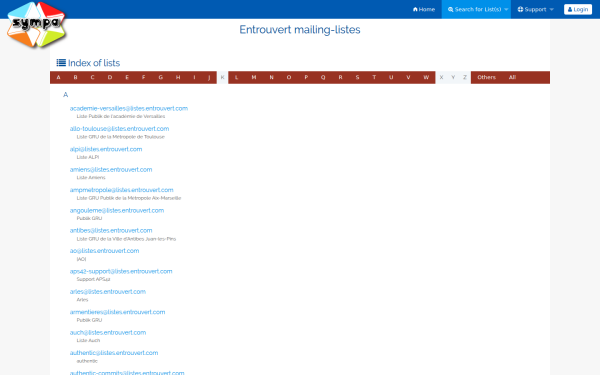The image size is (600, 375).
Task: Select letter T in the index
Action: pyautogui.click(x=374, y=77)
